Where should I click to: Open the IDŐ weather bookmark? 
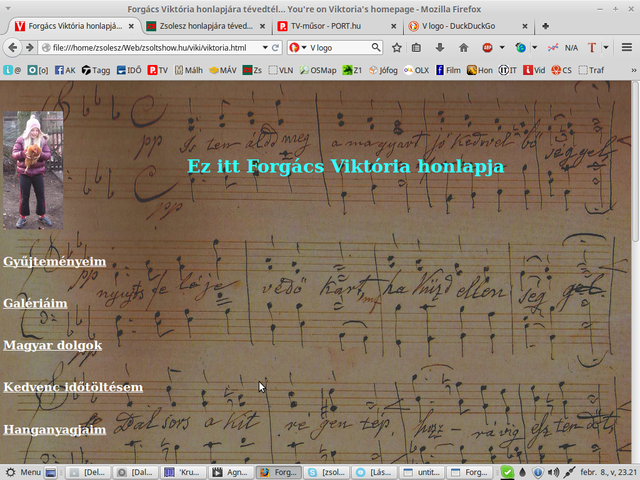(x=129, y=70)
